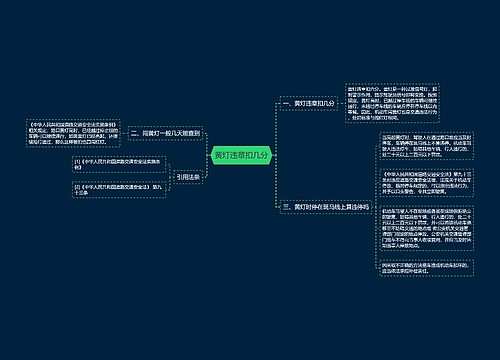
Task: Click dashed link between branch 二 and its note
Action: [124, 133]
